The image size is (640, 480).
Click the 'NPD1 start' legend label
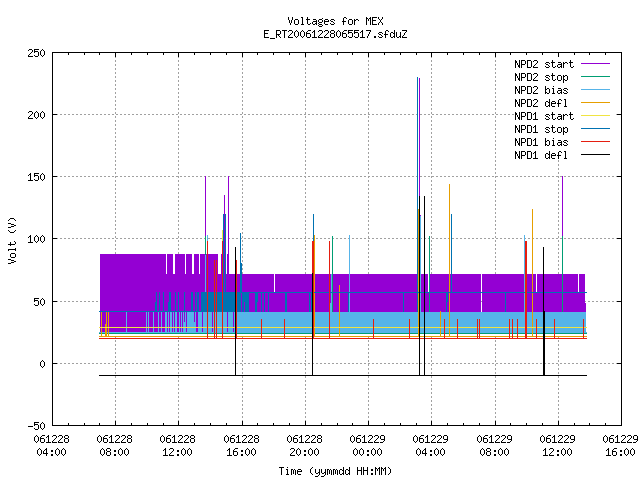click(544, 116)
